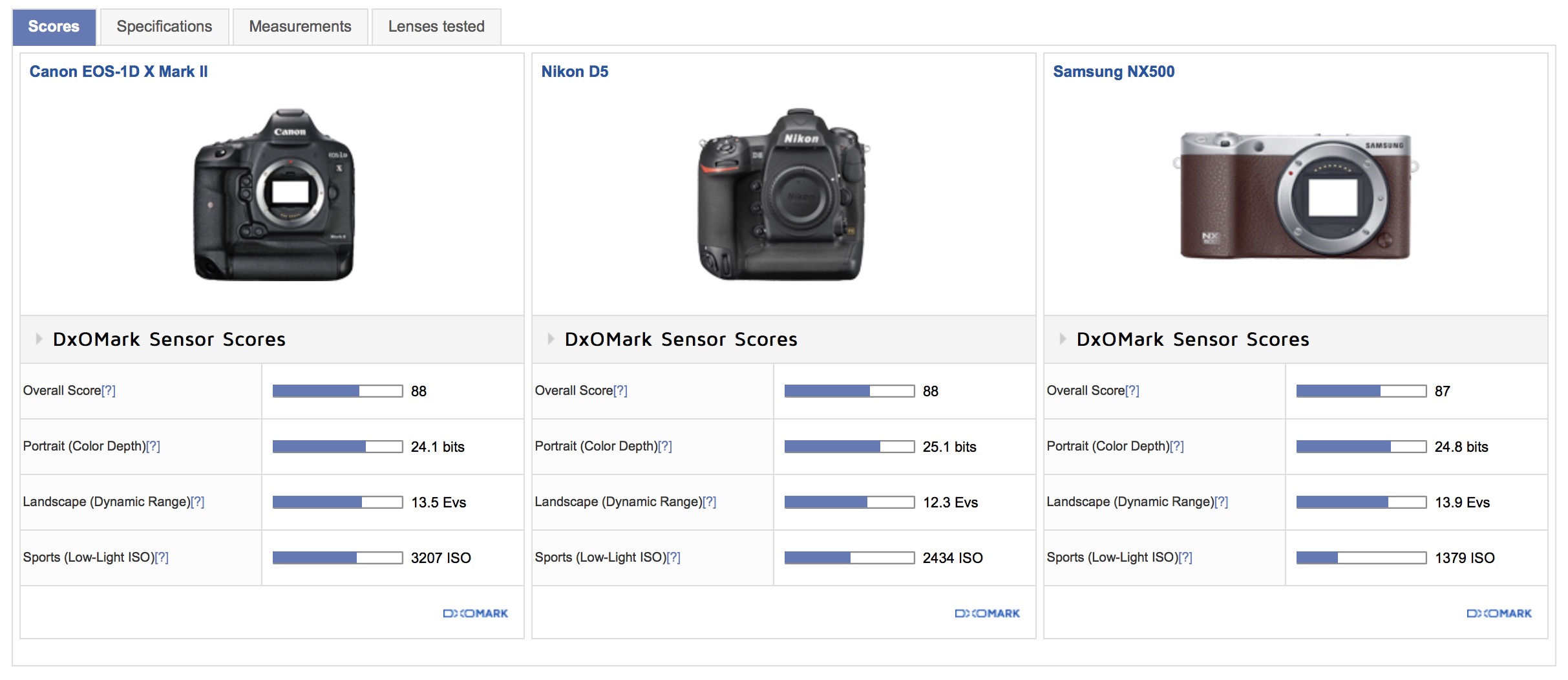The height and width of the screenshot is (680, 1568).
Task: Open the Specifications tab
Action: [164, 27]
